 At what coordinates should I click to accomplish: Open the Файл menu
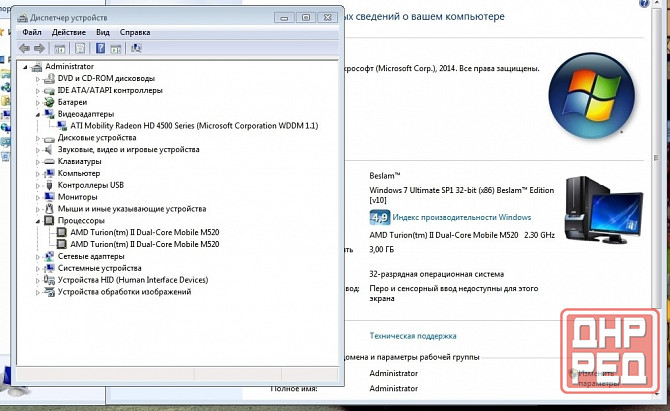pyautogui.click(x=32, y=32)
